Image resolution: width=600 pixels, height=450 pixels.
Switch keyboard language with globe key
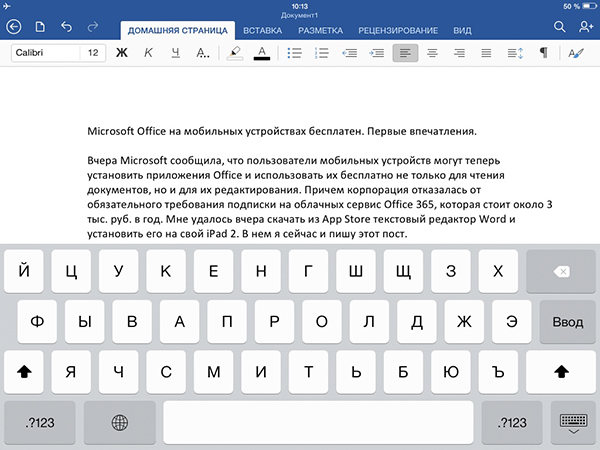coord(120,423)
